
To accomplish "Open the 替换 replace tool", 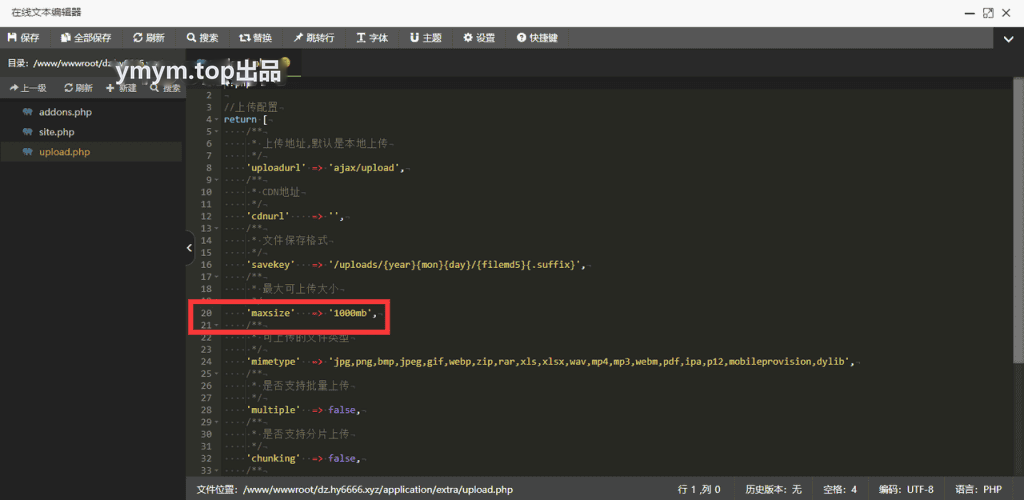I will pos(255,38).
